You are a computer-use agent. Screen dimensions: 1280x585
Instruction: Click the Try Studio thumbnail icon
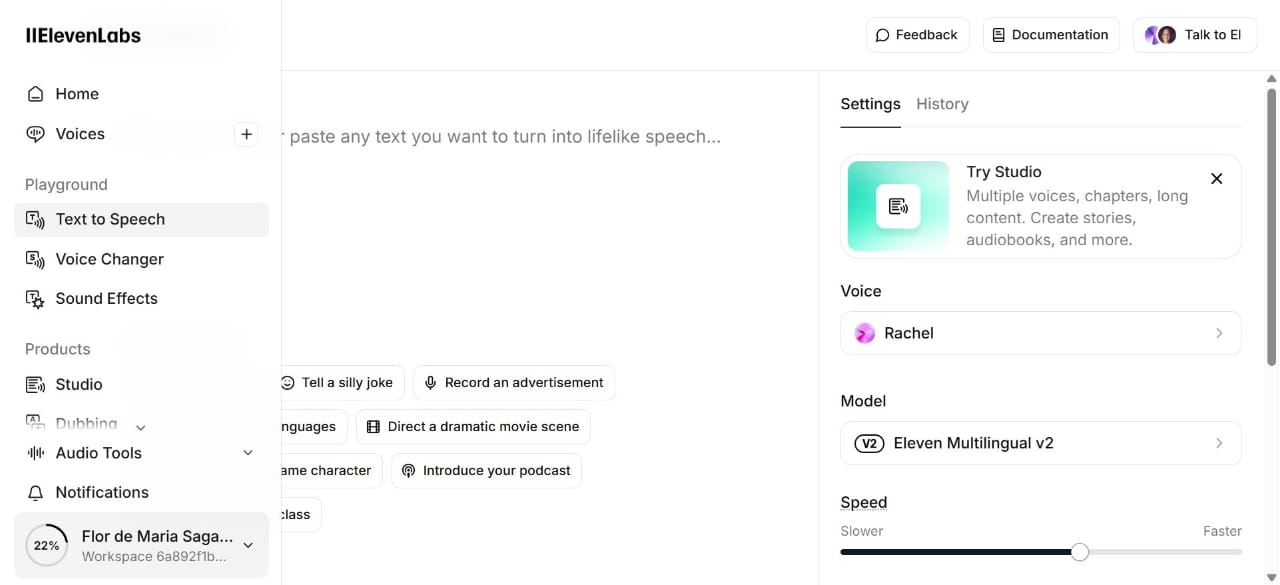(898, 206)
